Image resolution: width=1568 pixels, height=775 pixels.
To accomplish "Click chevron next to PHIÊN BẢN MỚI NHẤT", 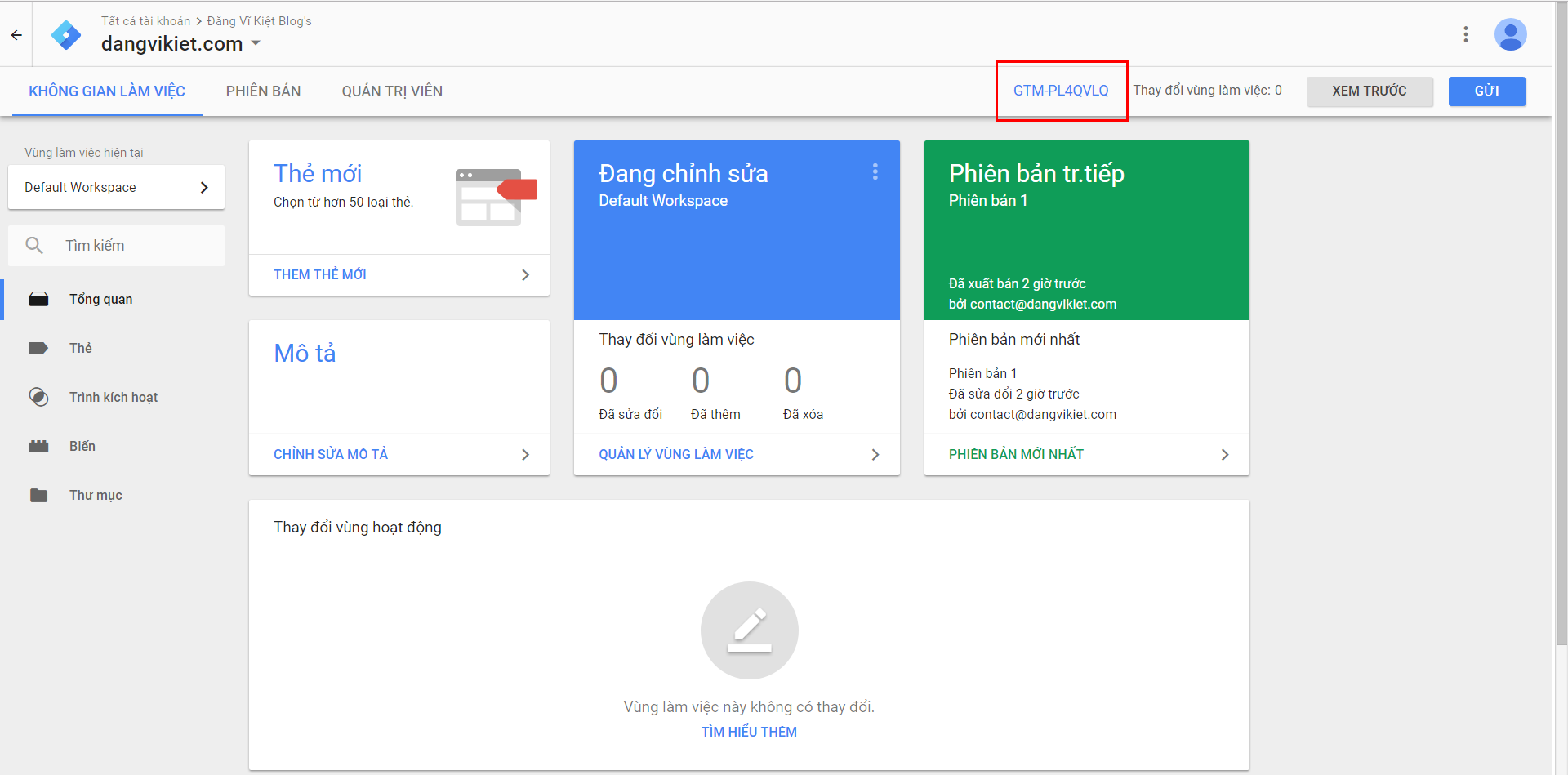I will 1224,455.
